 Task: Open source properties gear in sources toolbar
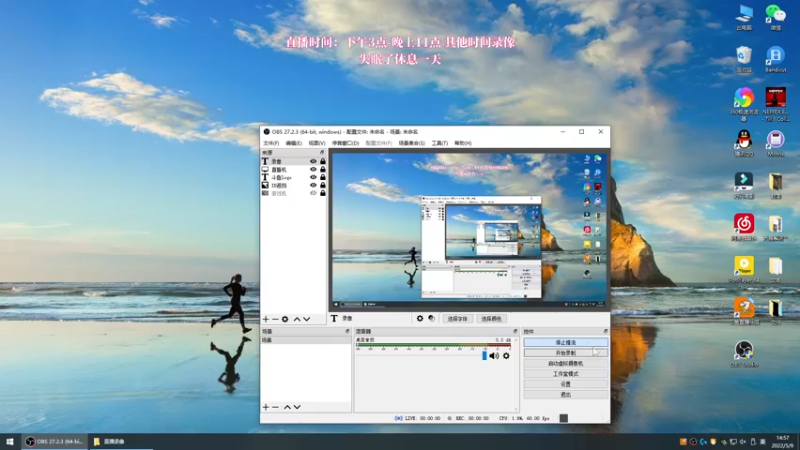pos(285,319)
